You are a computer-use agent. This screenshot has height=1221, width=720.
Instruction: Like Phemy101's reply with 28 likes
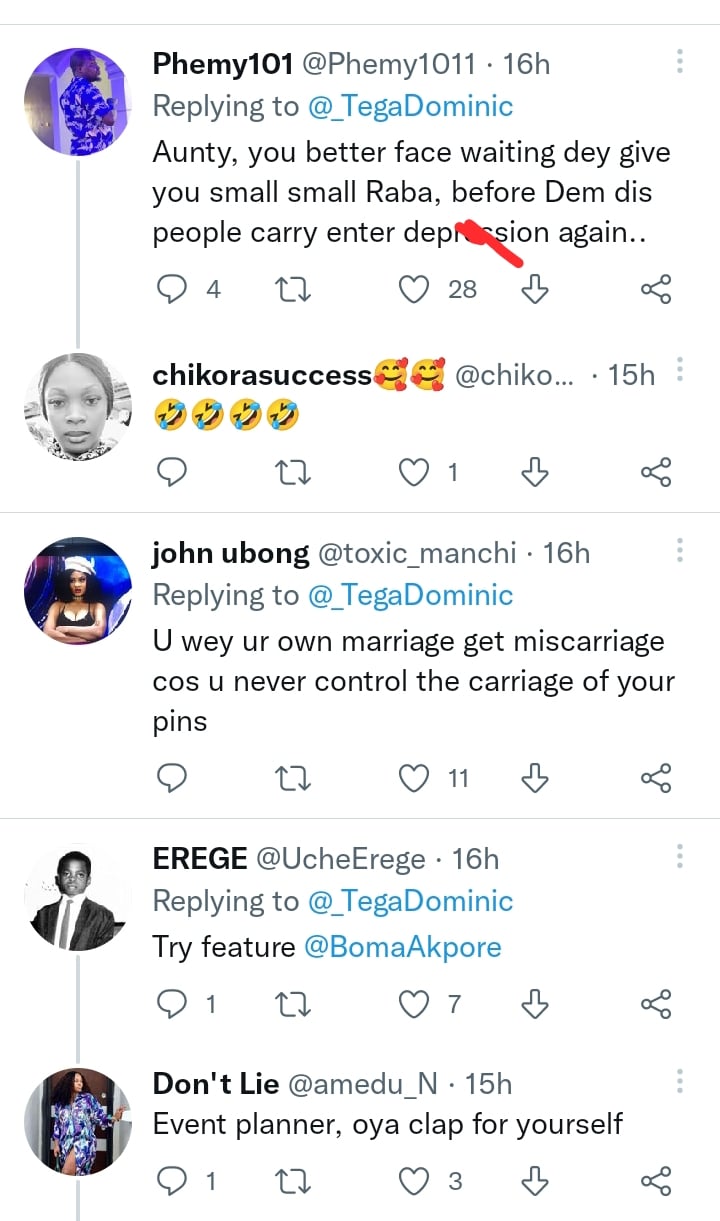tap(414, 290)
